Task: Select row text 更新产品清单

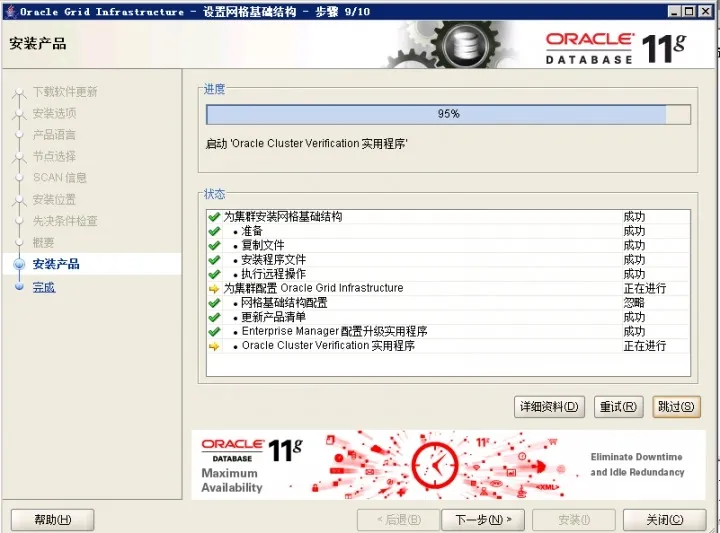Action: click(274, 317)
